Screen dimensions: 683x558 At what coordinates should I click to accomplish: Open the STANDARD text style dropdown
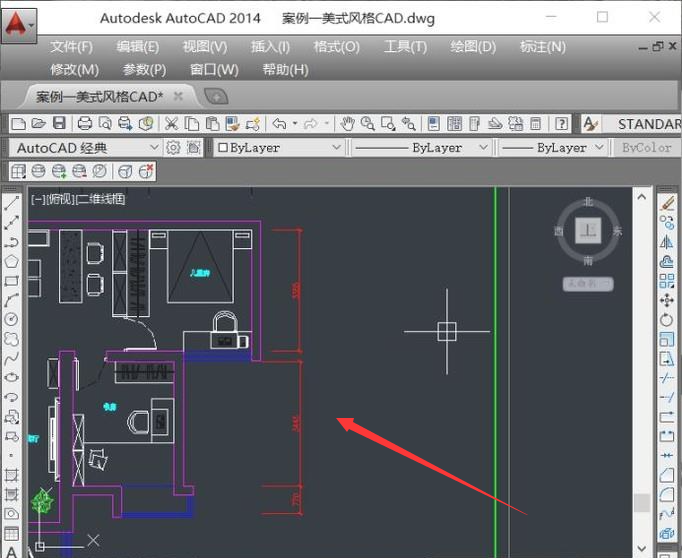(642, 124)
